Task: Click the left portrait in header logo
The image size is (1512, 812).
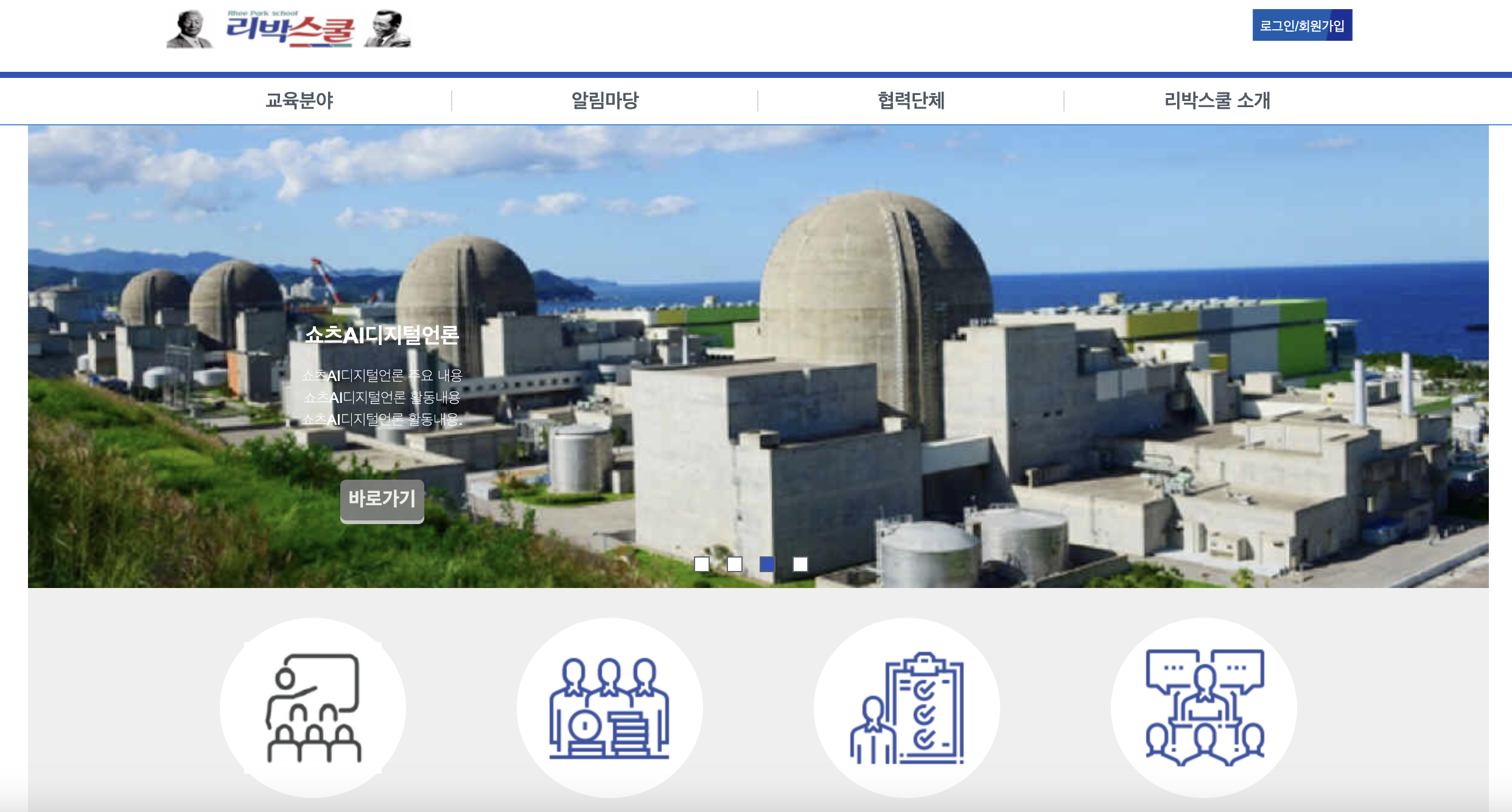Action: 190,29
